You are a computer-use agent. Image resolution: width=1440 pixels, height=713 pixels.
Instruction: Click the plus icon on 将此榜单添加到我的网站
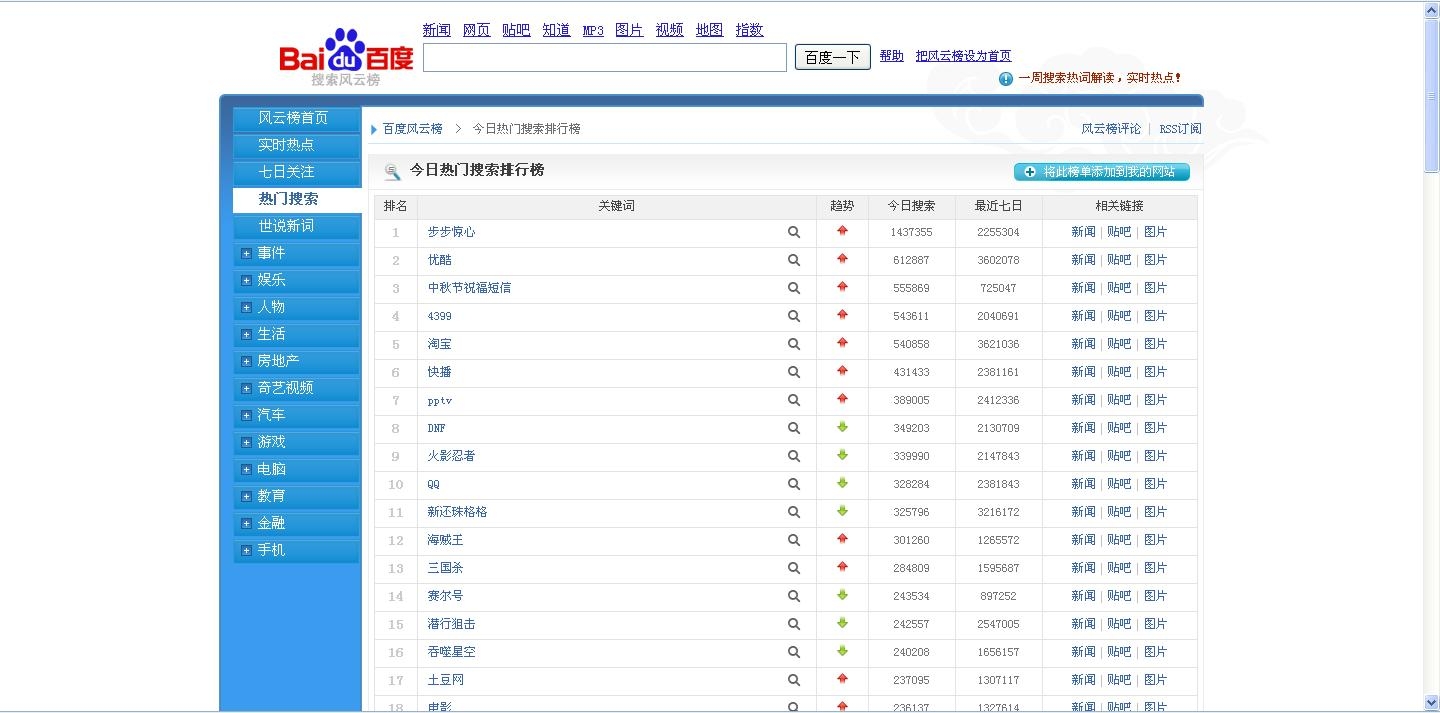(x=1030, y=172)
